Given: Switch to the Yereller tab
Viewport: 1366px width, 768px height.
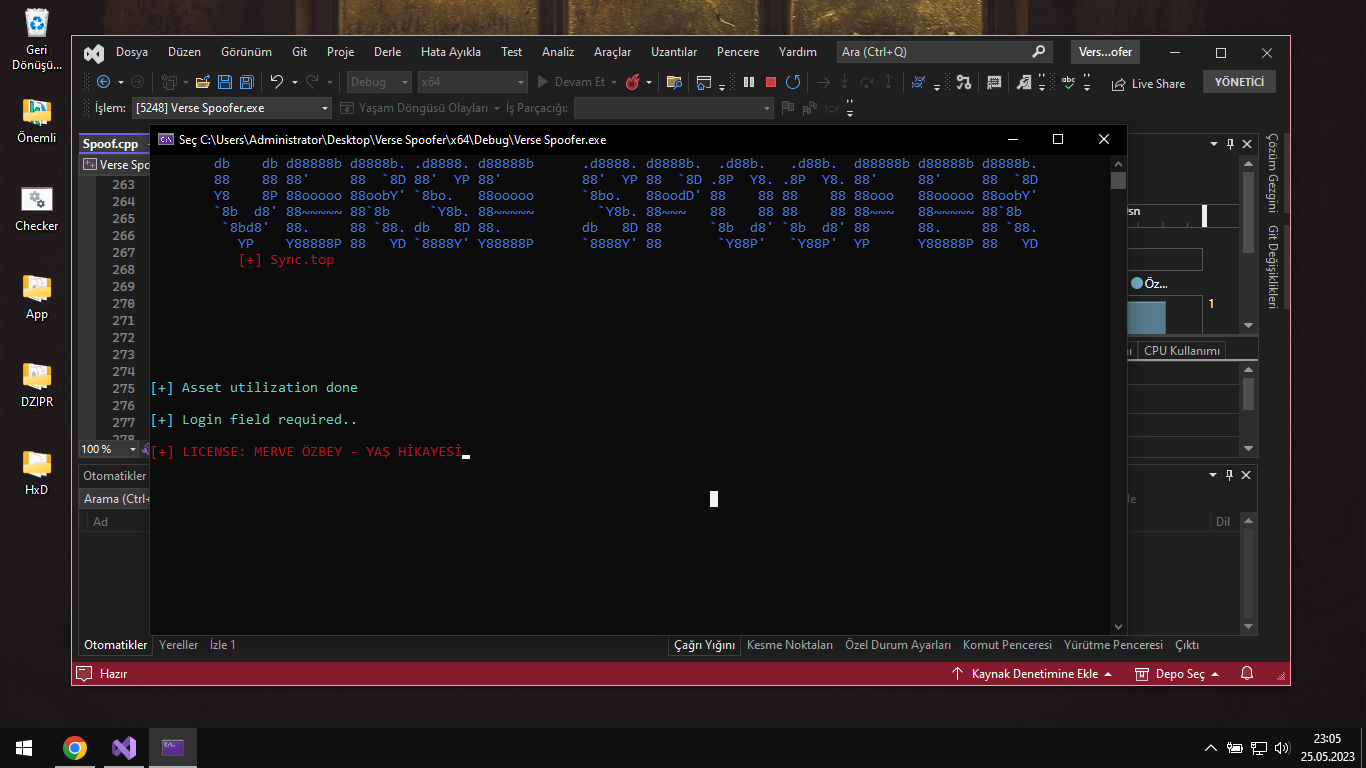Looking at the screenshot, I should pos(179,645).
